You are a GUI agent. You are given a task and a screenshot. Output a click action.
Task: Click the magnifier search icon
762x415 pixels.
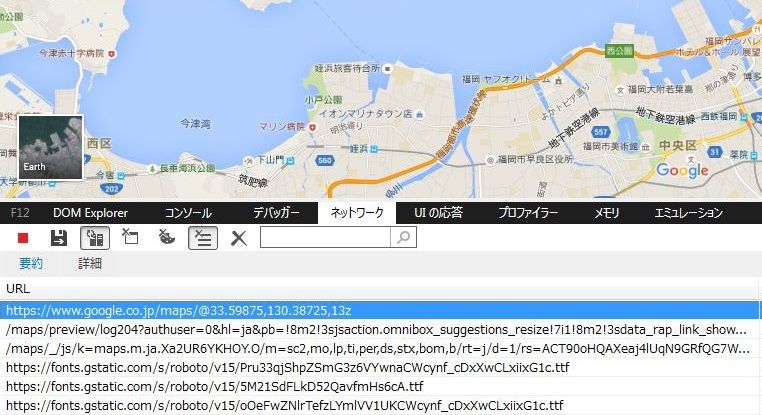pos(403,237)
